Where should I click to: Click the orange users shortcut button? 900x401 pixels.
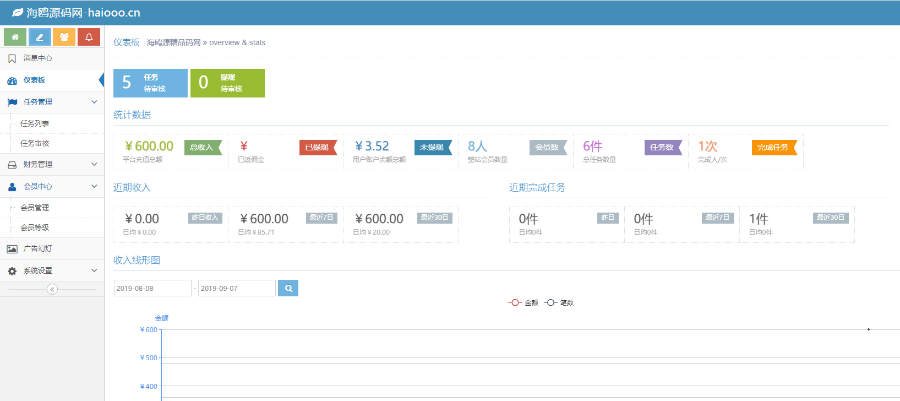[x=64, y=37]
